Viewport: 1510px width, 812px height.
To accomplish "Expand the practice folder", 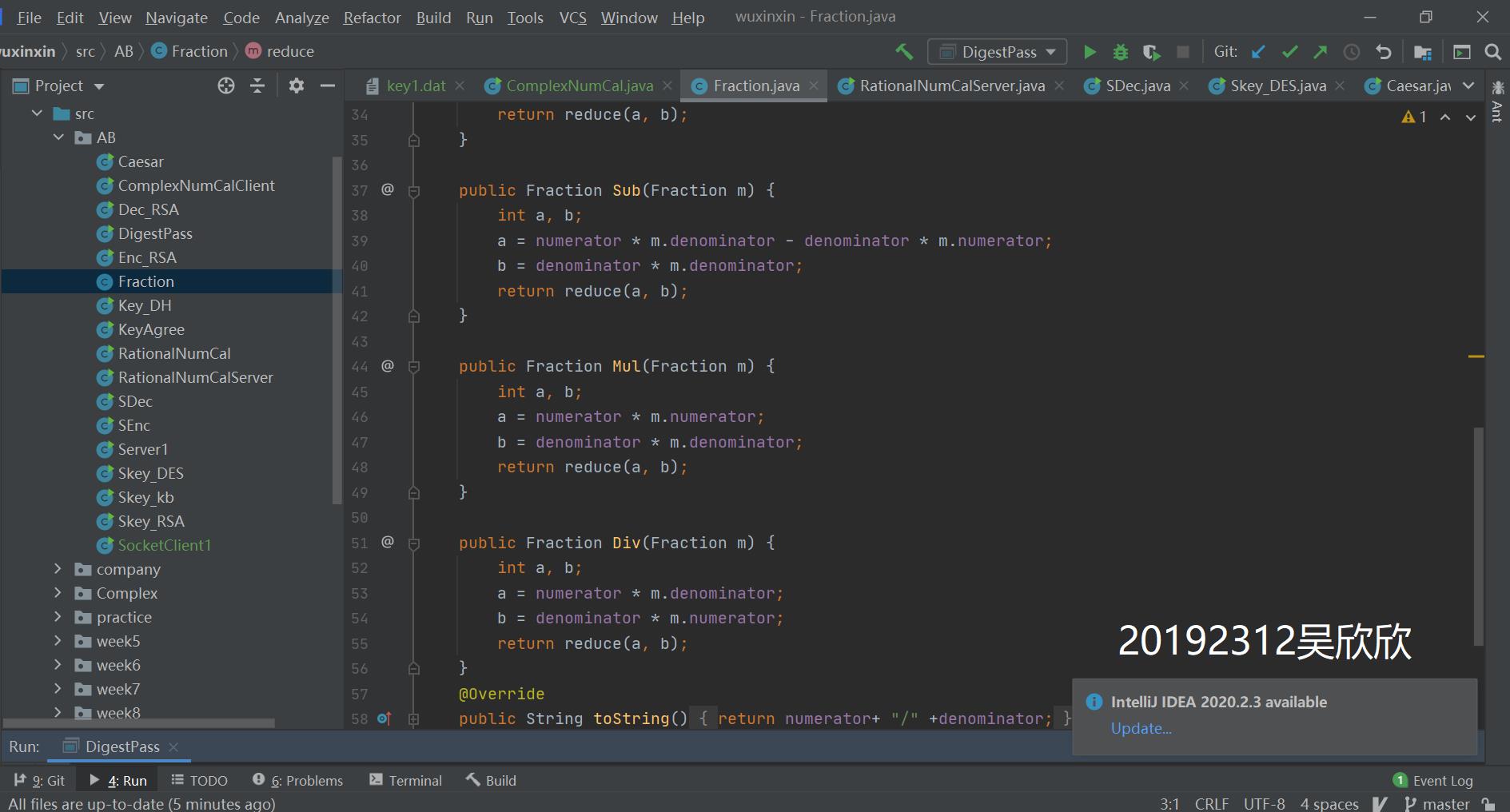I will [58, 617].
